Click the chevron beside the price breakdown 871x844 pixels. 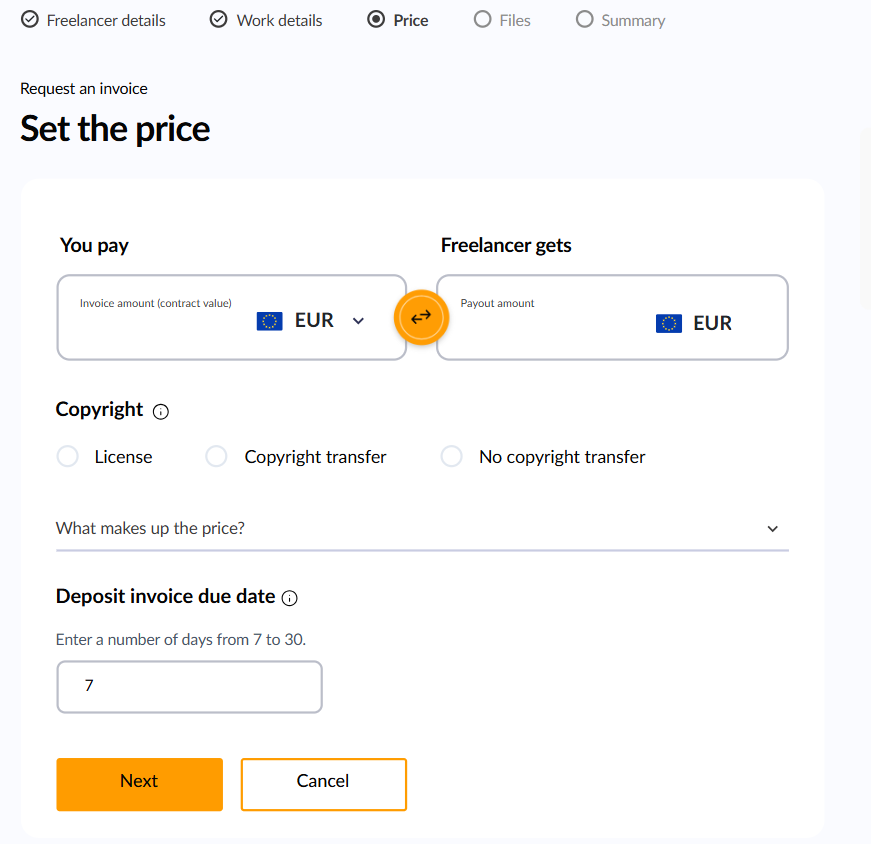coord(772,529)
